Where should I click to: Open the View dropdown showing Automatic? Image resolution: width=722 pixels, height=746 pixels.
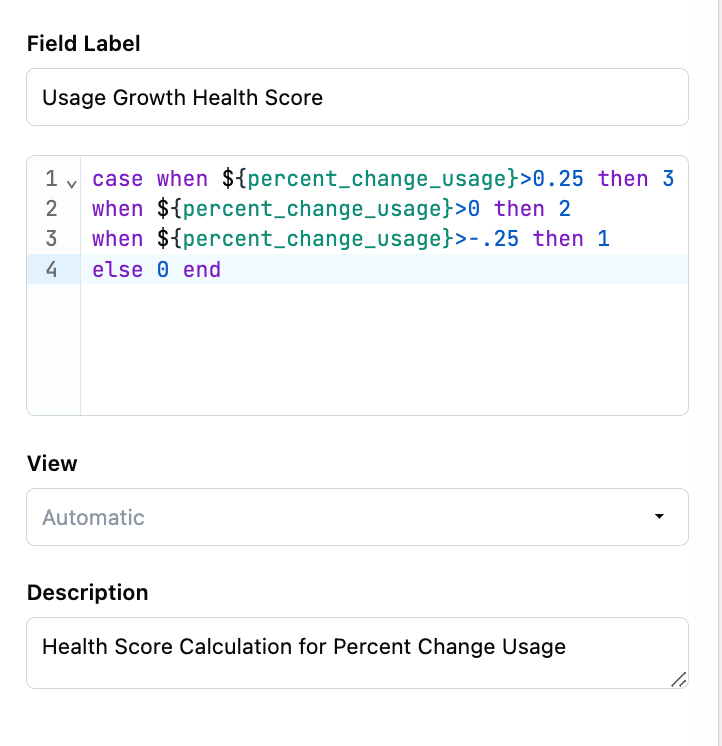[x=357, y=517]
